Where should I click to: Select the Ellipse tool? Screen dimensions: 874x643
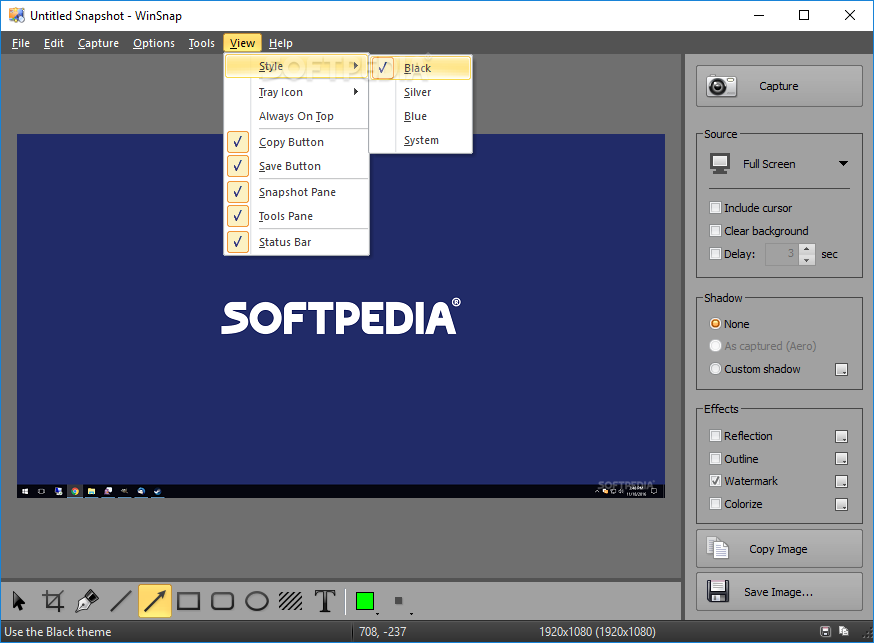click(257, 601)
